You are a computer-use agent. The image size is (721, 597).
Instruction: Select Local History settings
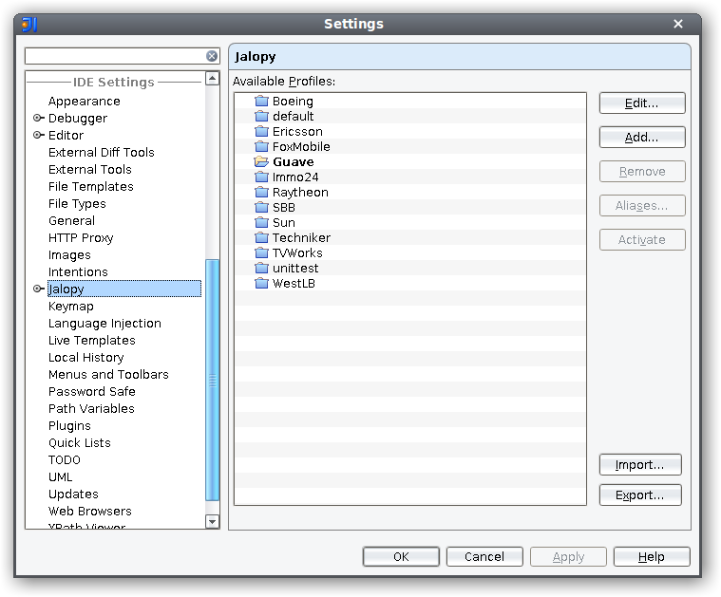[86, 357]
